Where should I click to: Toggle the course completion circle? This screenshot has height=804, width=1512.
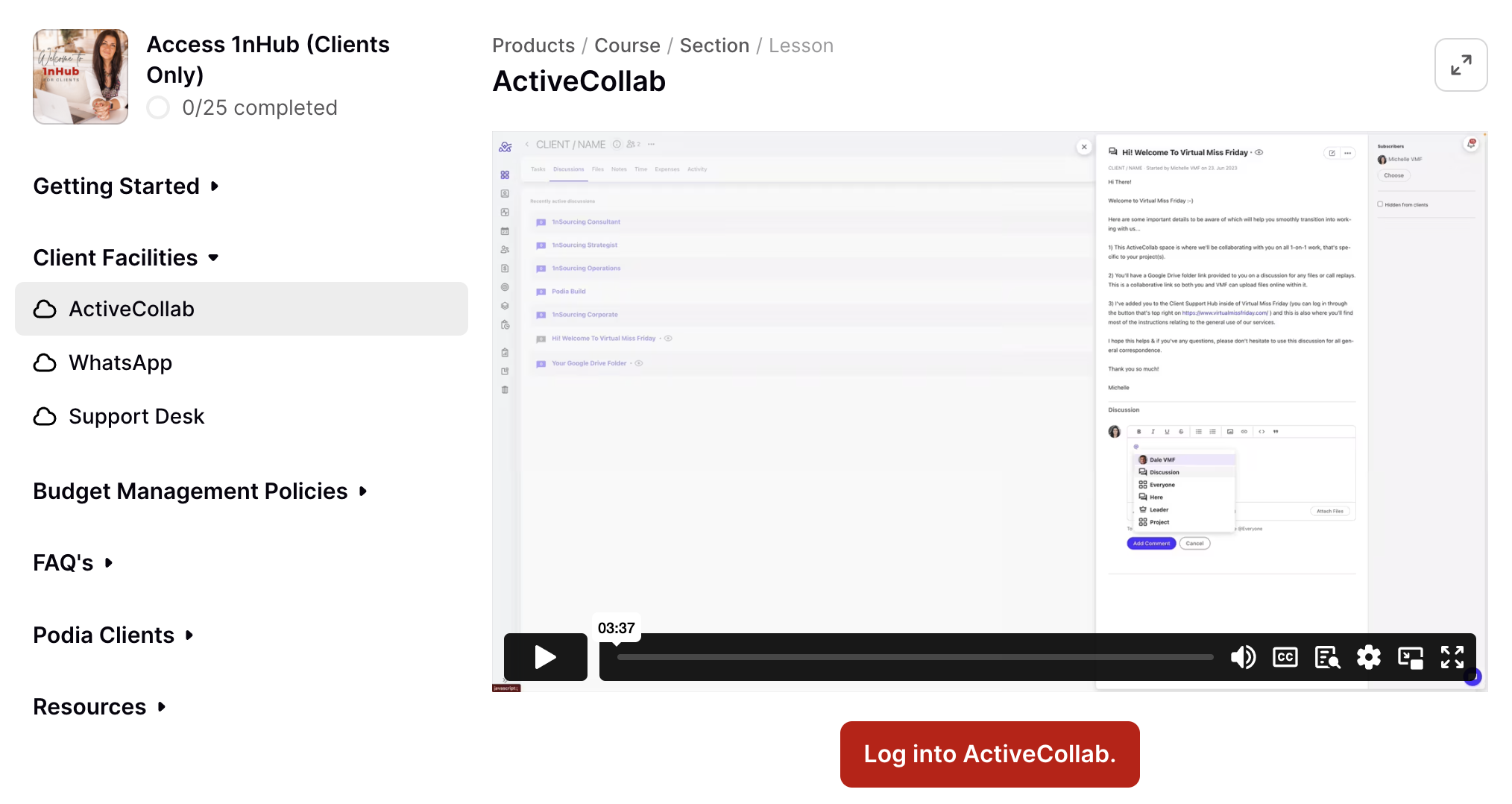(x=158, y=107)
